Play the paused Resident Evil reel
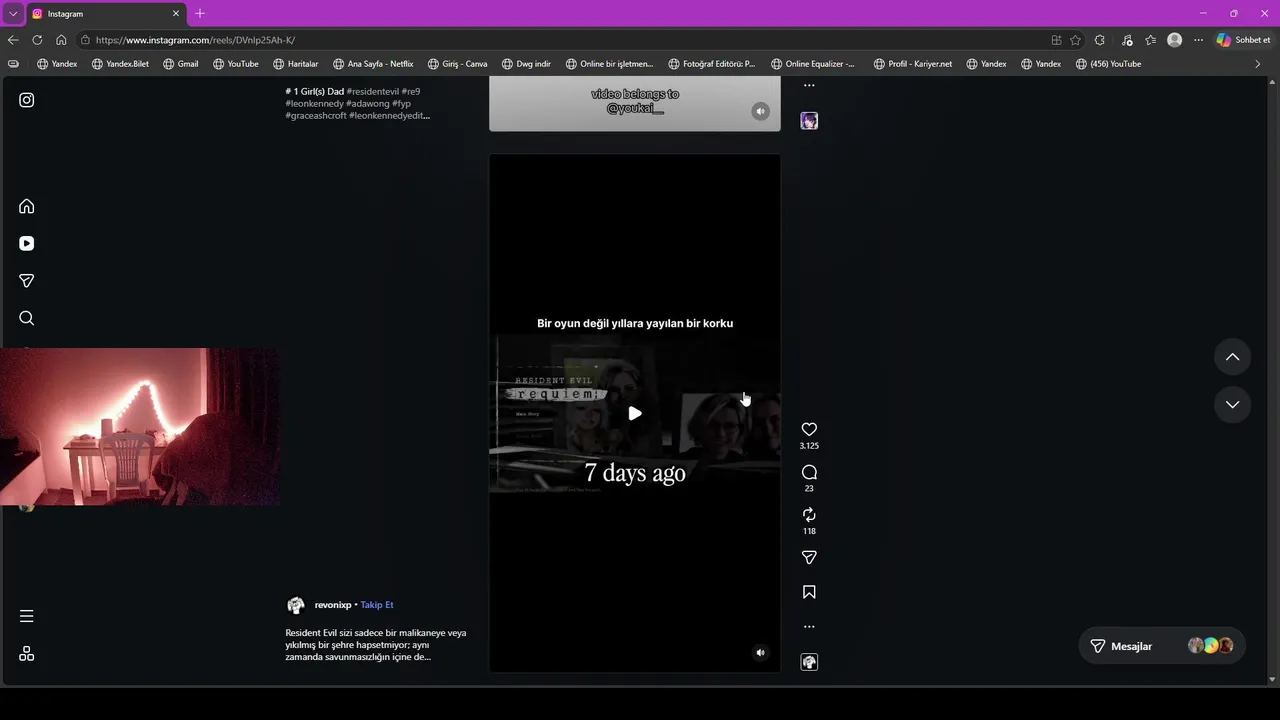The height and width of the screenshot is (720, 1280). (x=635, y=413)
